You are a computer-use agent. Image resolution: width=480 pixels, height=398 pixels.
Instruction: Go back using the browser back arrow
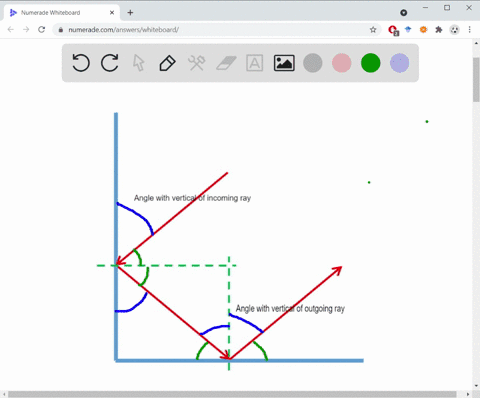[x=11, y=30]
